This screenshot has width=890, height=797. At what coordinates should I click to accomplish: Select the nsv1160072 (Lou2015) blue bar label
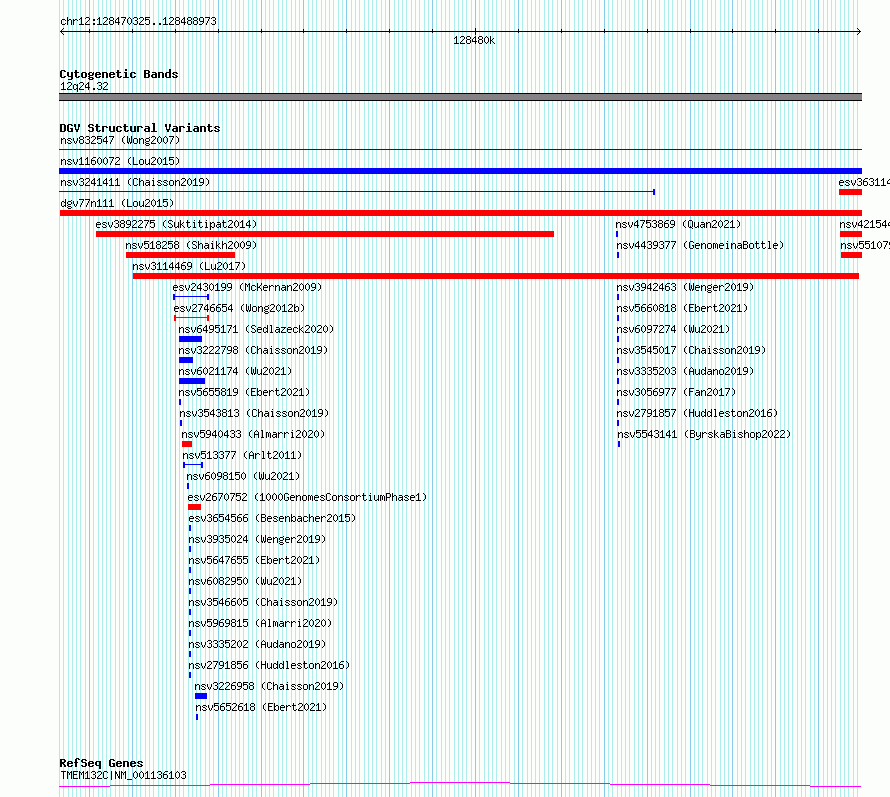(x=120, y=161)
